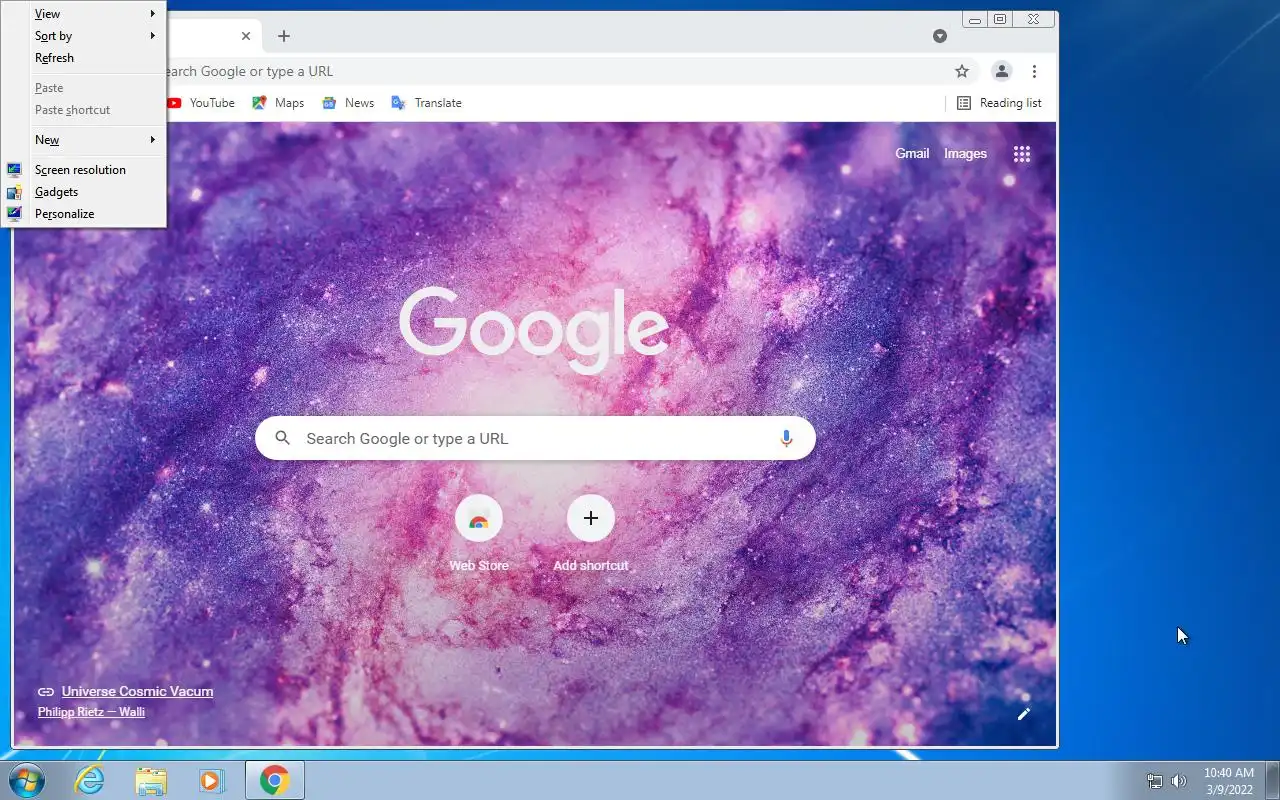Viewport: 1280px width, 800px height.
Task: Click the magnifier icon in search box
Action: pyautogui.click(x=283, y=438)
